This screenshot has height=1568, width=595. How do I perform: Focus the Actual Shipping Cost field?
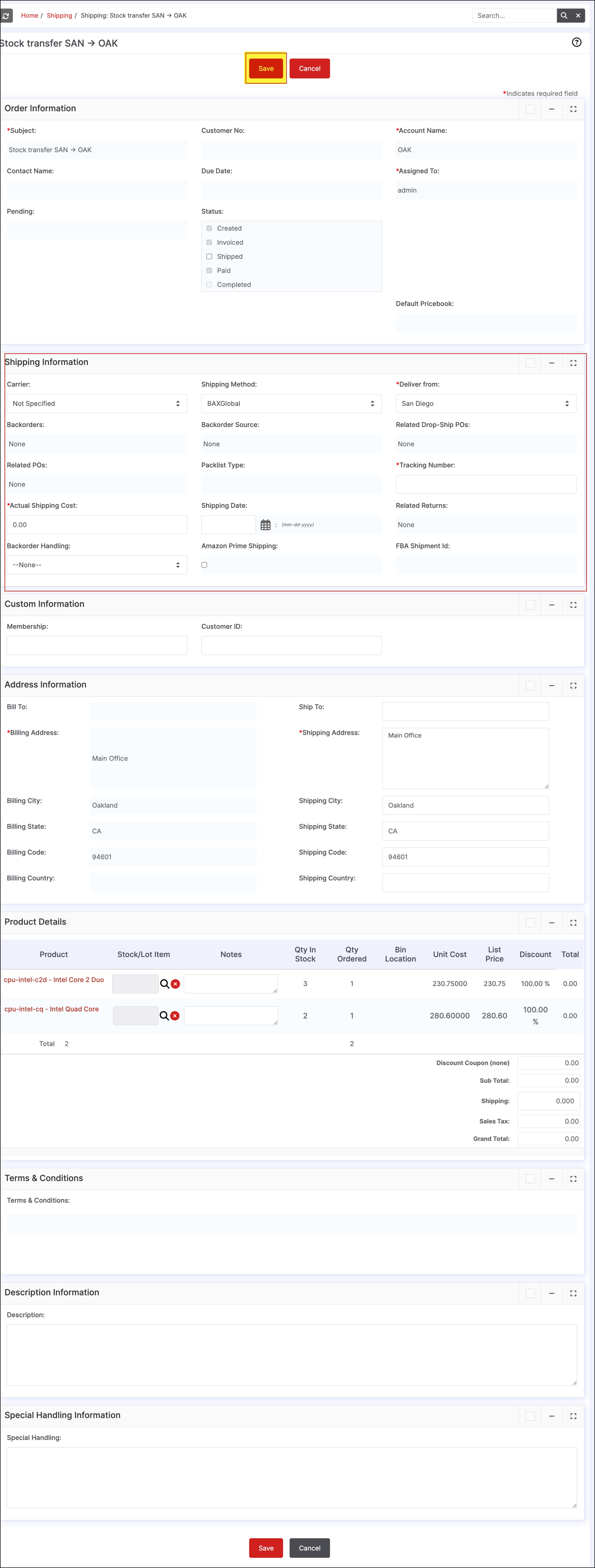[97, 525]
